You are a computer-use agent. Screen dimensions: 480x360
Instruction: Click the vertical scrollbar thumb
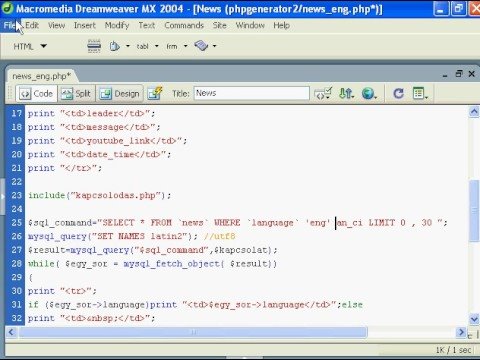click(474, 210)
